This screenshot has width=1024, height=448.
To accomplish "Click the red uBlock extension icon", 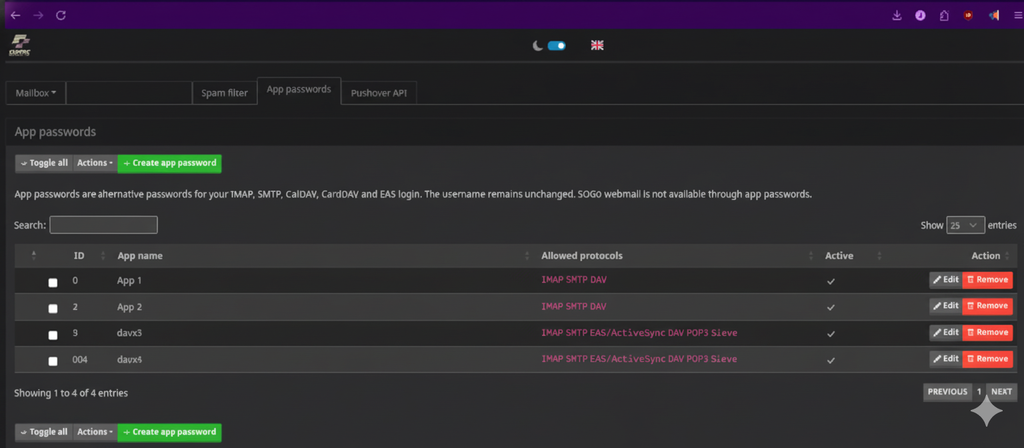I will (968, 15).
